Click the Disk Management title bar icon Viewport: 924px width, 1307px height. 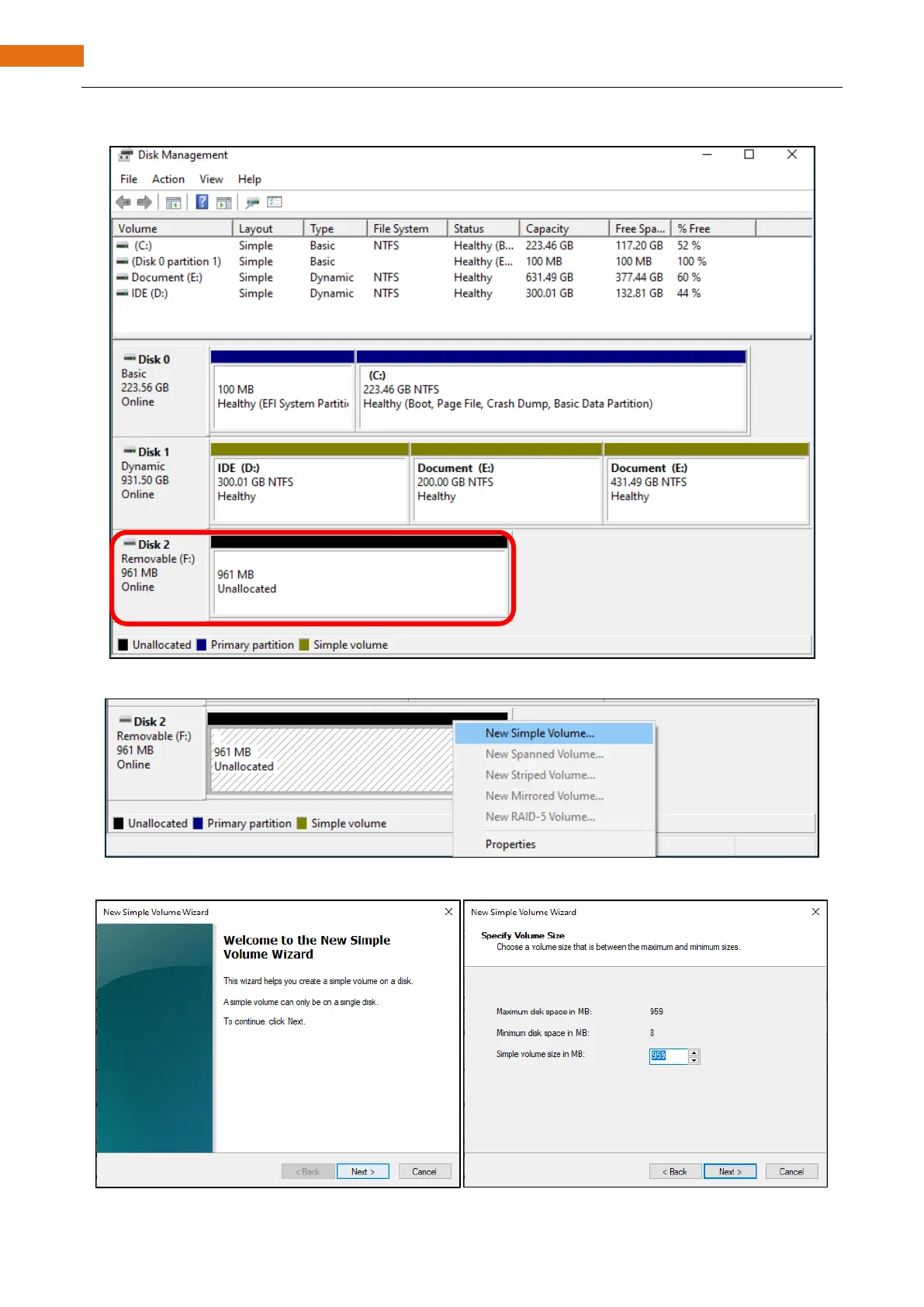pos(126,155)
